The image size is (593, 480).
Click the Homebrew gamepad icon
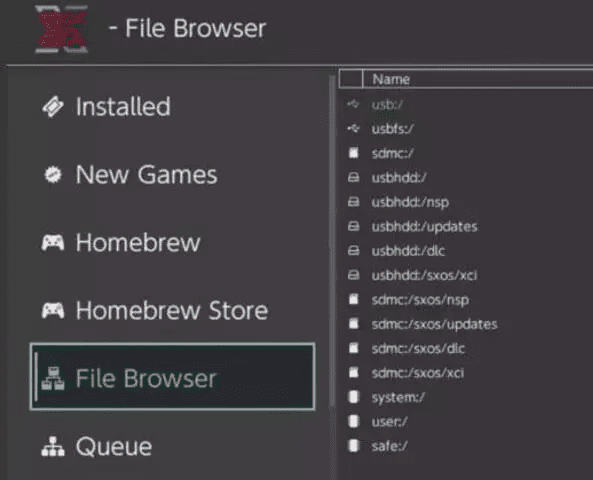pos(53,242)
